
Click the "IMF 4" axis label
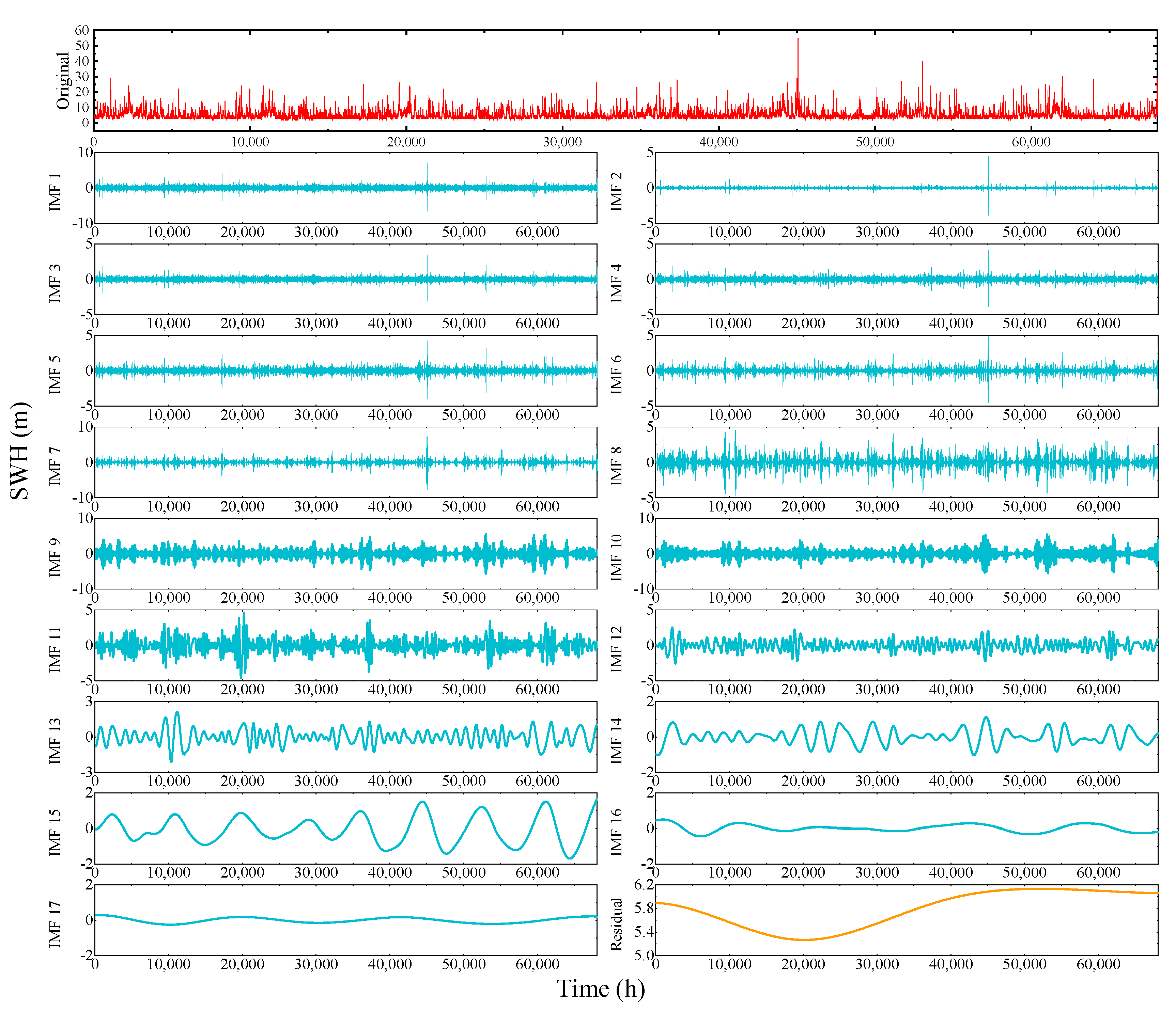[616, 284]
